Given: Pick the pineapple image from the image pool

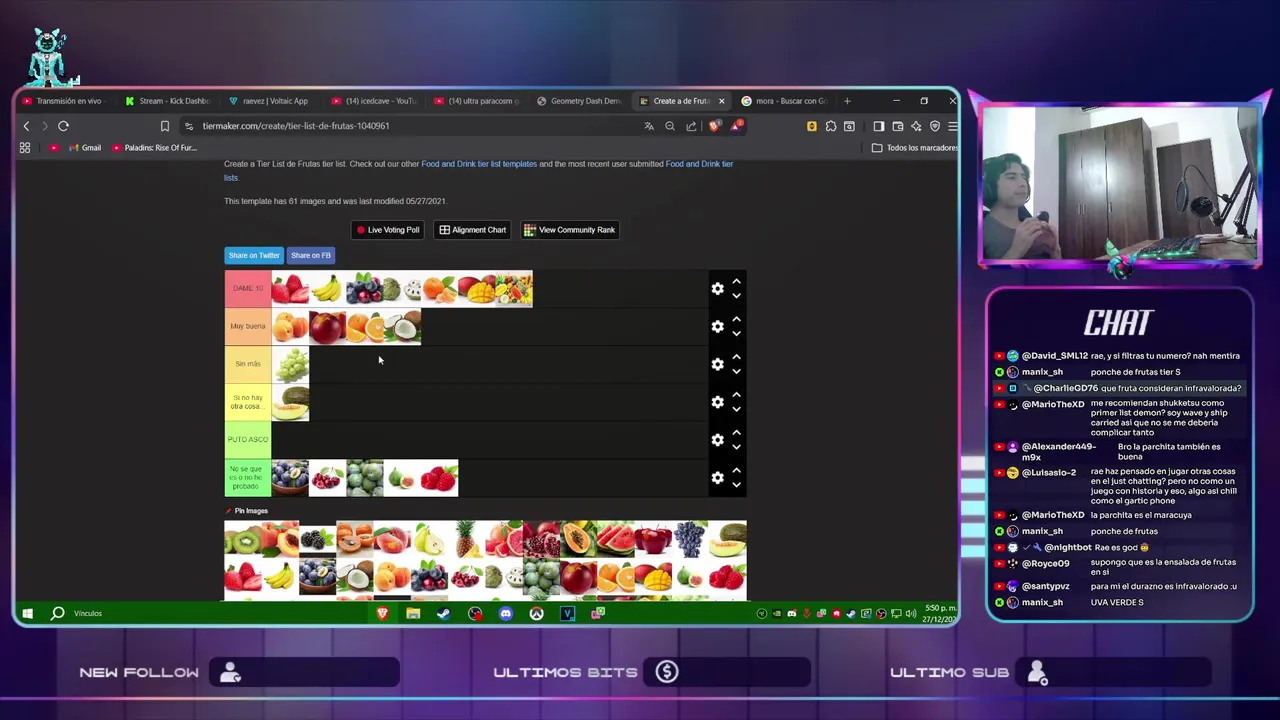Looking at the screenshot, I should pos(466,540).
